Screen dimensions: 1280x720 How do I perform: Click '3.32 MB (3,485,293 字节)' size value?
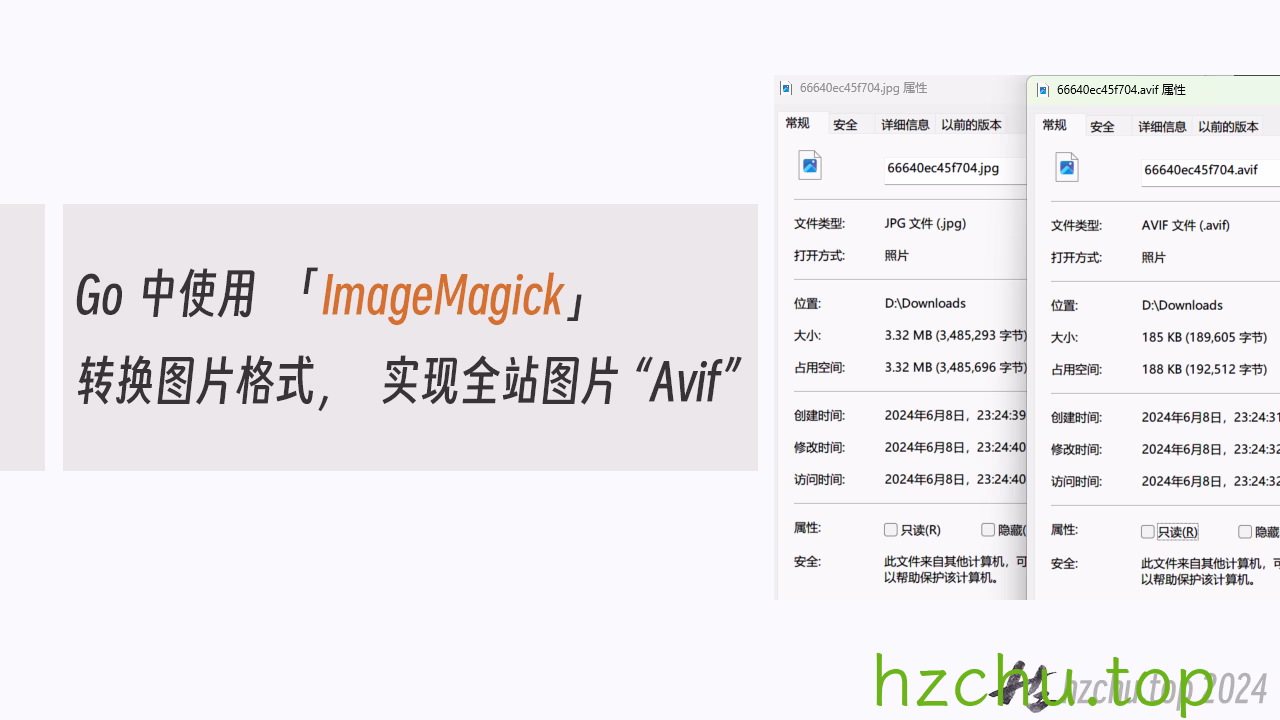coord(955,336)
